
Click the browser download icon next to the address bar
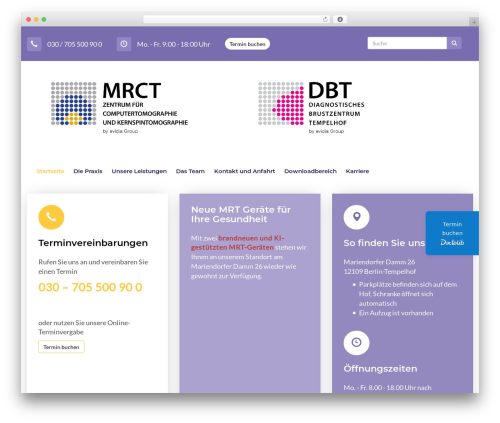tap(340, 19)
